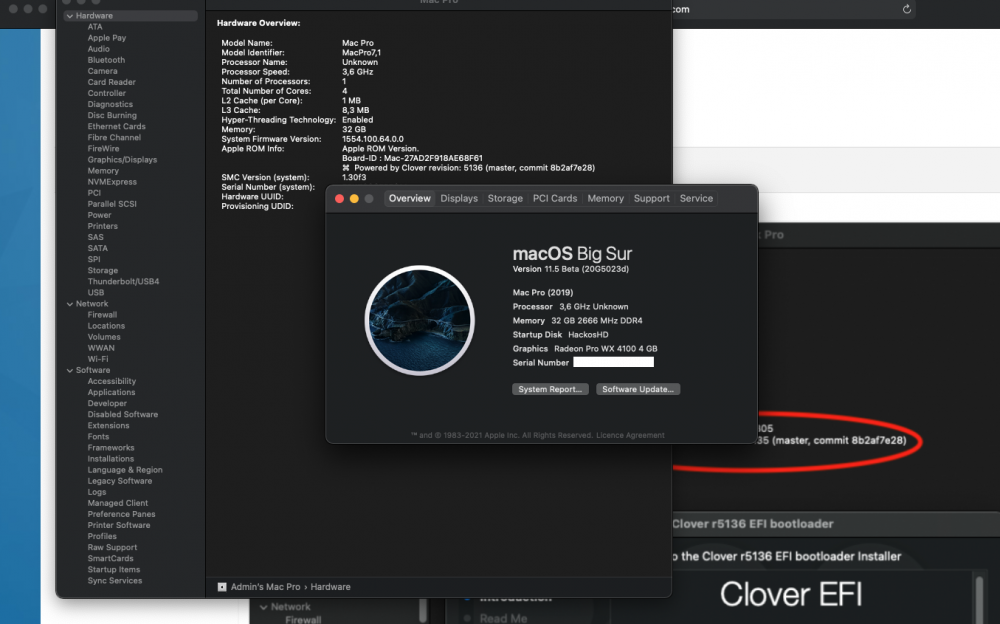Select Storage in the Hardware sidebar list
The height and width of the screenshot is (624, 1000).
coord(103,271)
